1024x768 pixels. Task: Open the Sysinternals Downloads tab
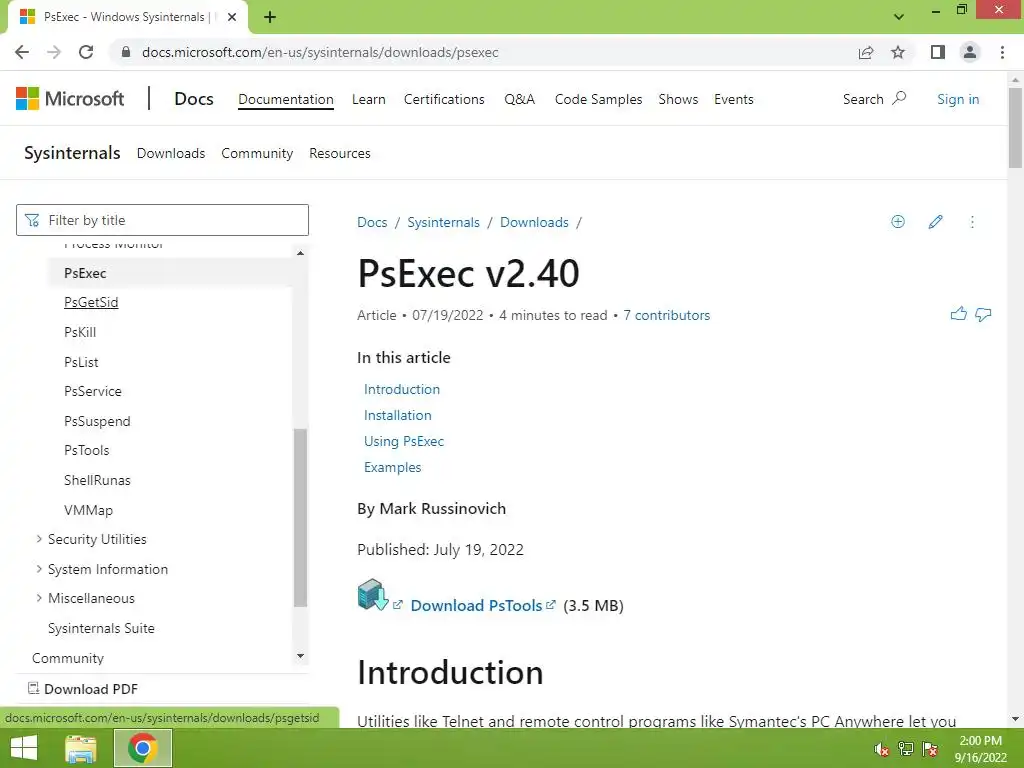[x=170, y=153]
